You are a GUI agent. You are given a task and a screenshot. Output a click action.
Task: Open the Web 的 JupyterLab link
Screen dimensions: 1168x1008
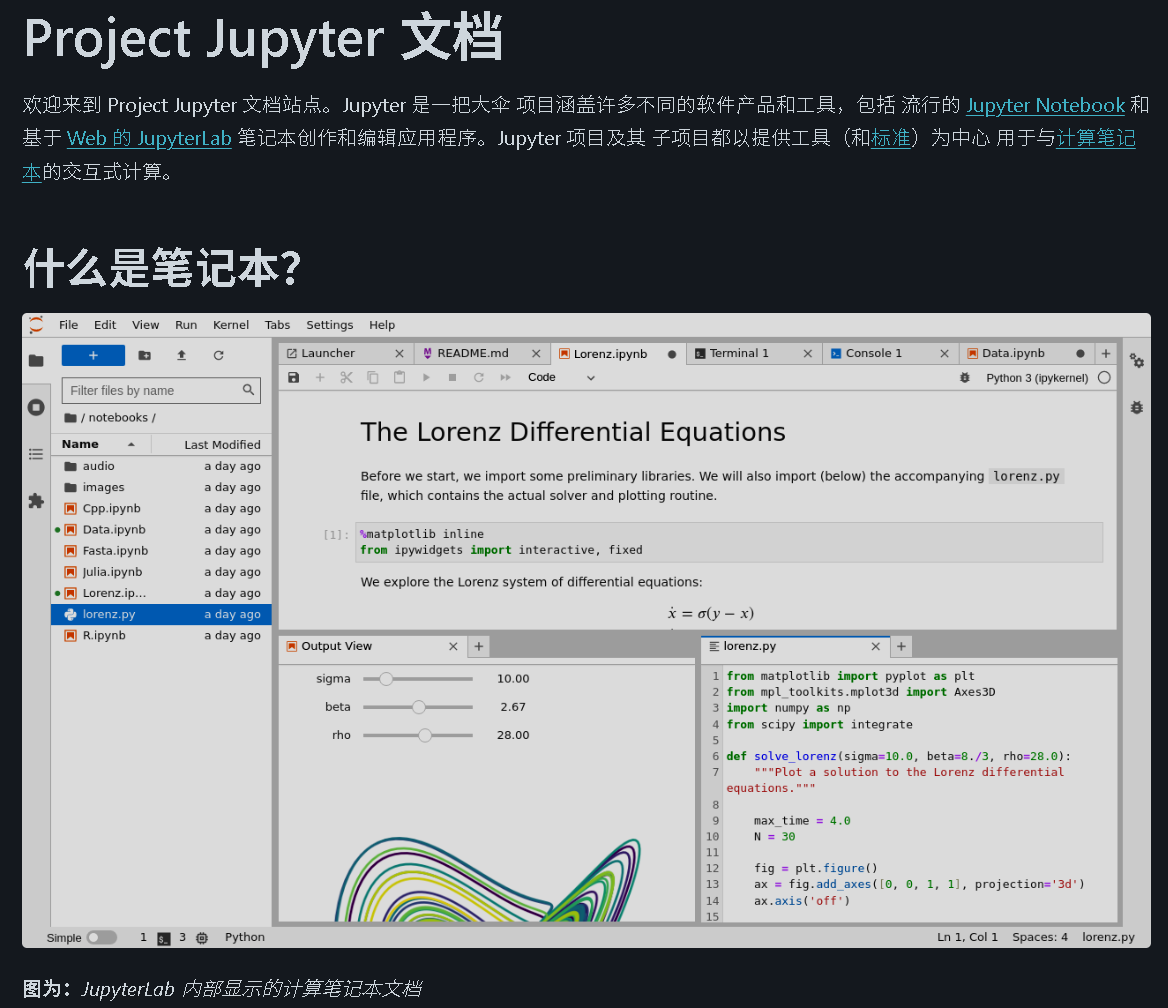coord(149,139)
